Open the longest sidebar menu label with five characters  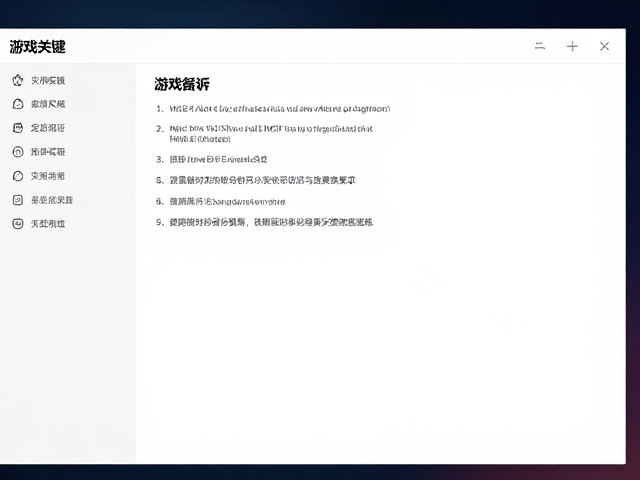coord(52,200)
